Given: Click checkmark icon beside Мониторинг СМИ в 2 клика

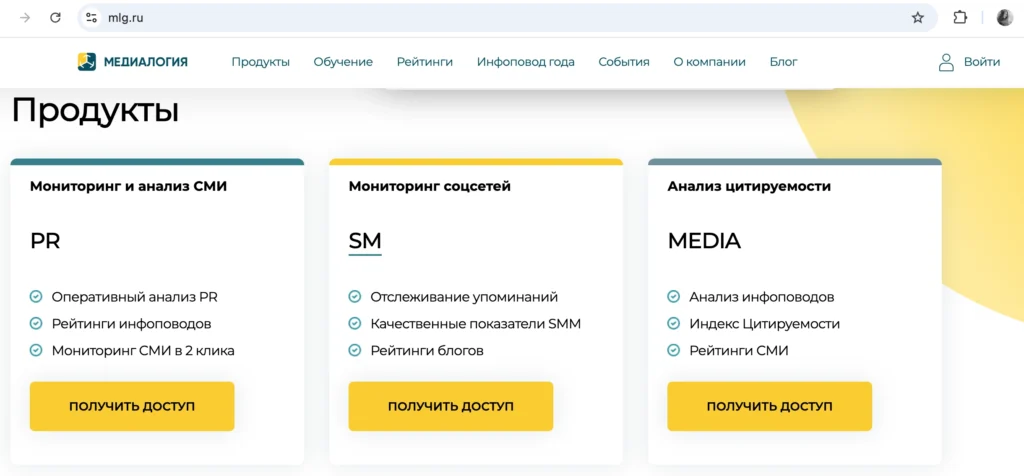Looking at the screenshot, I should click(36, 351).
